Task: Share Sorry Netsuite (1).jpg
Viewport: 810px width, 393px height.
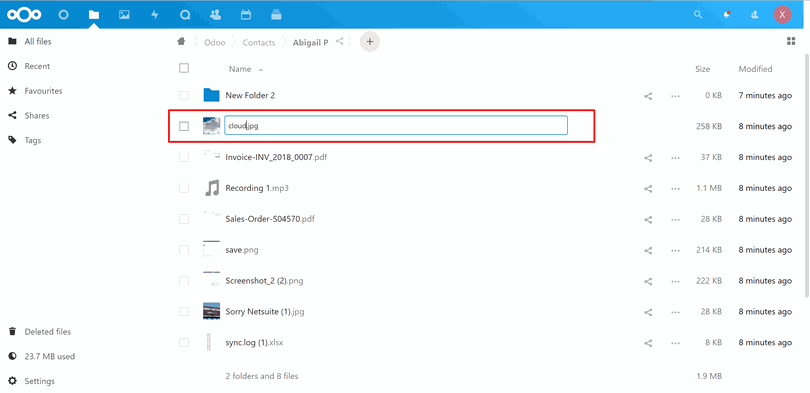Action: [648, 312]
